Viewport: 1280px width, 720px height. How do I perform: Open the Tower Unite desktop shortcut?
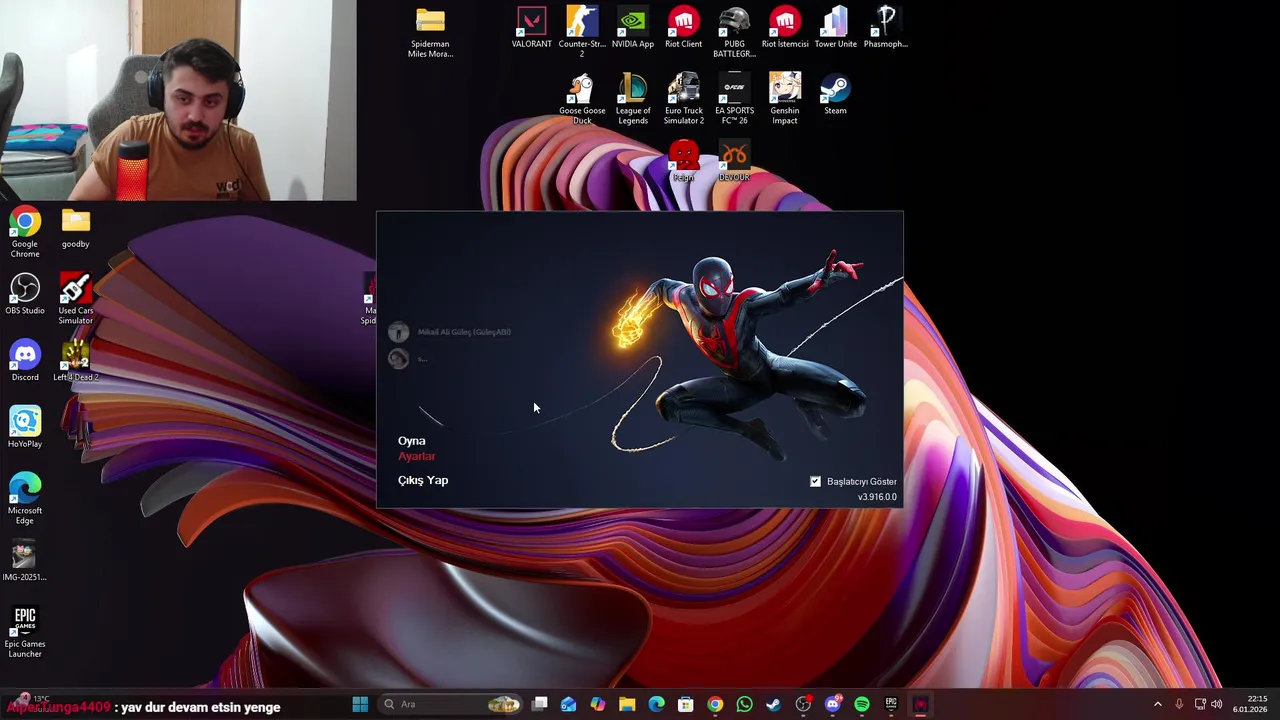click(835, 28)
